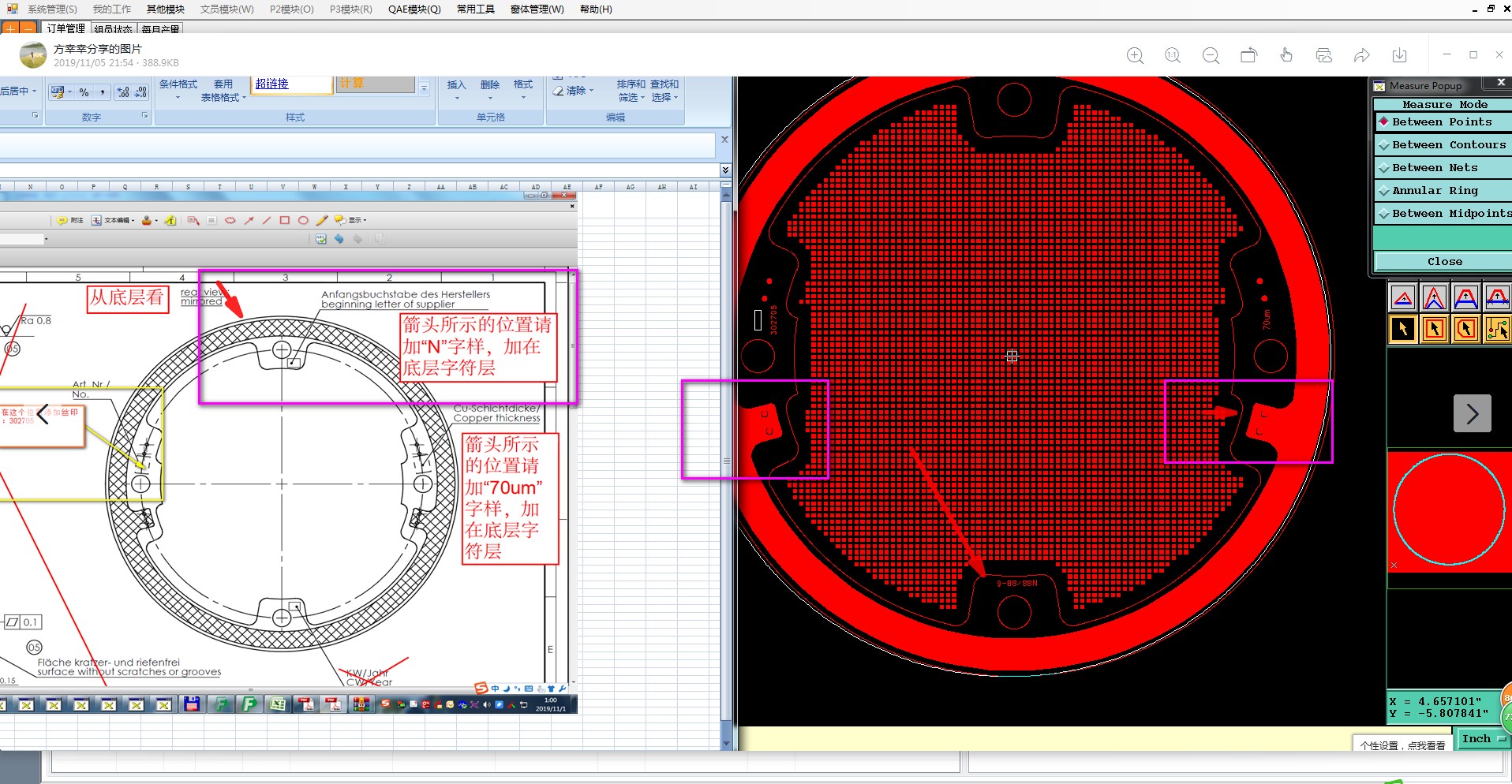Open the 表格格式 table format dropdown
This screenshot has height=784, width=1512.
(x=223, y=90)
